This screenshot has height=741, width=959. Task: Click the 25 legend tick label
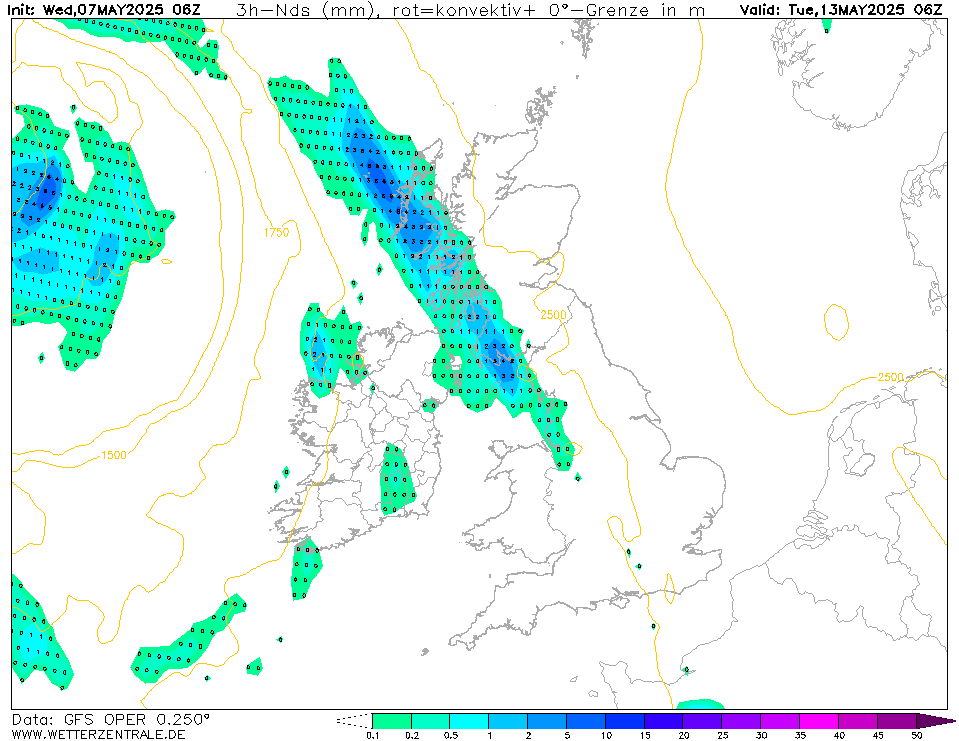722,735
